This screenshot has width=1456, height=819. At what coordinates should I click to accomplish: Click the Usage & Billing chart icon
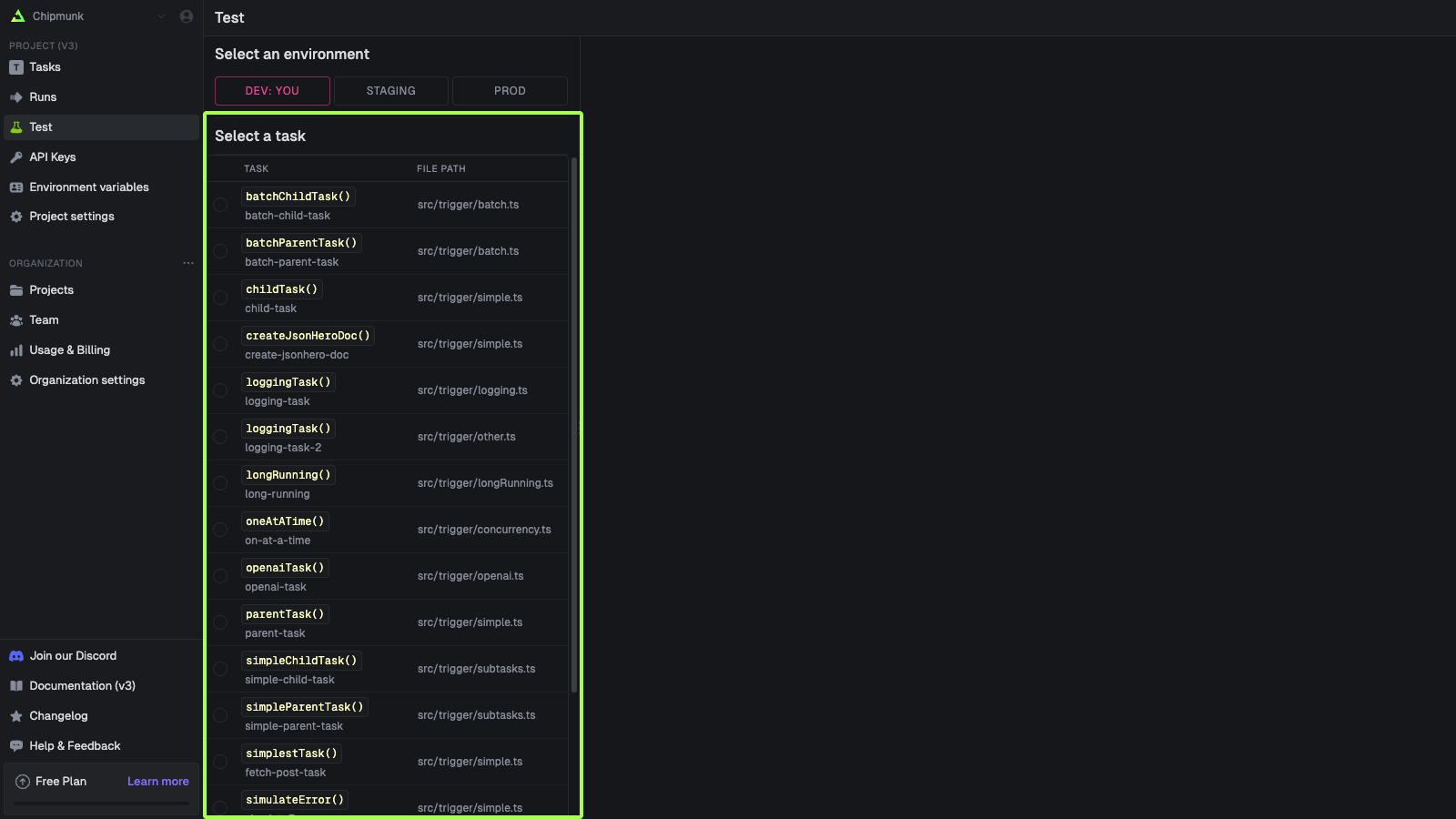[x=16, y=349]
